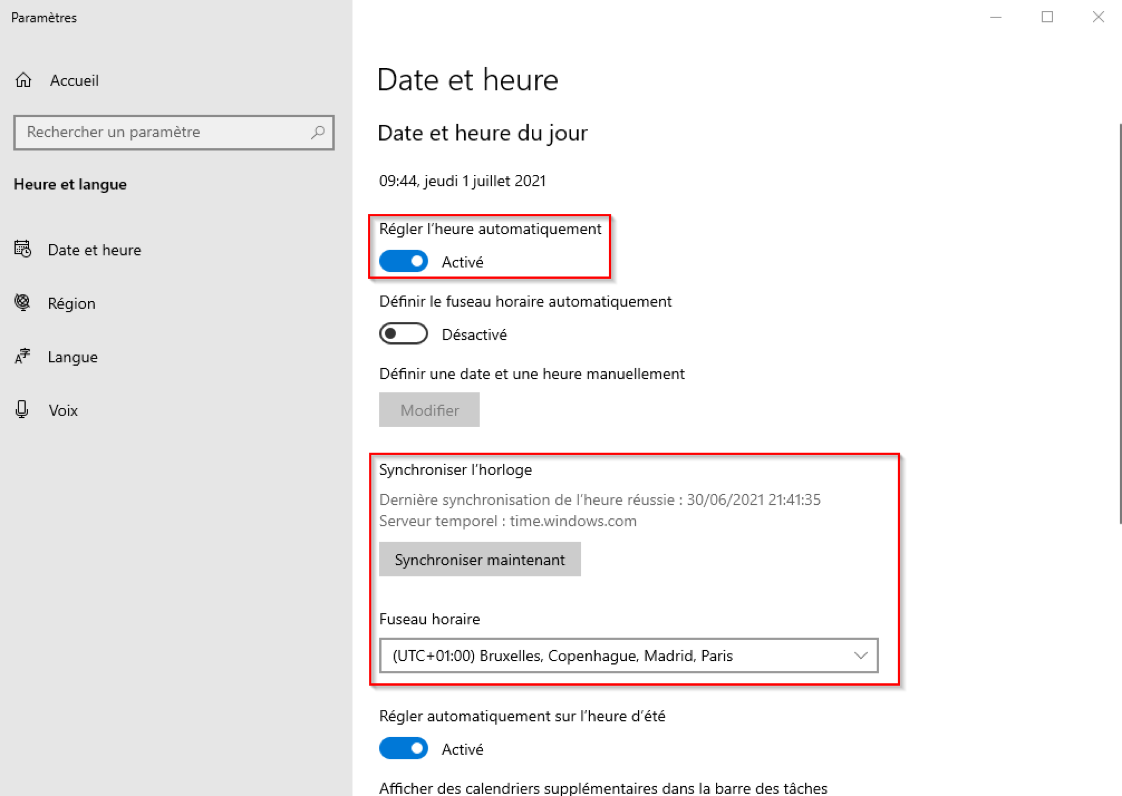Click the letter icon next to Langue
This screenshot has width=1122, height=796.
click(x=23, y=357)
